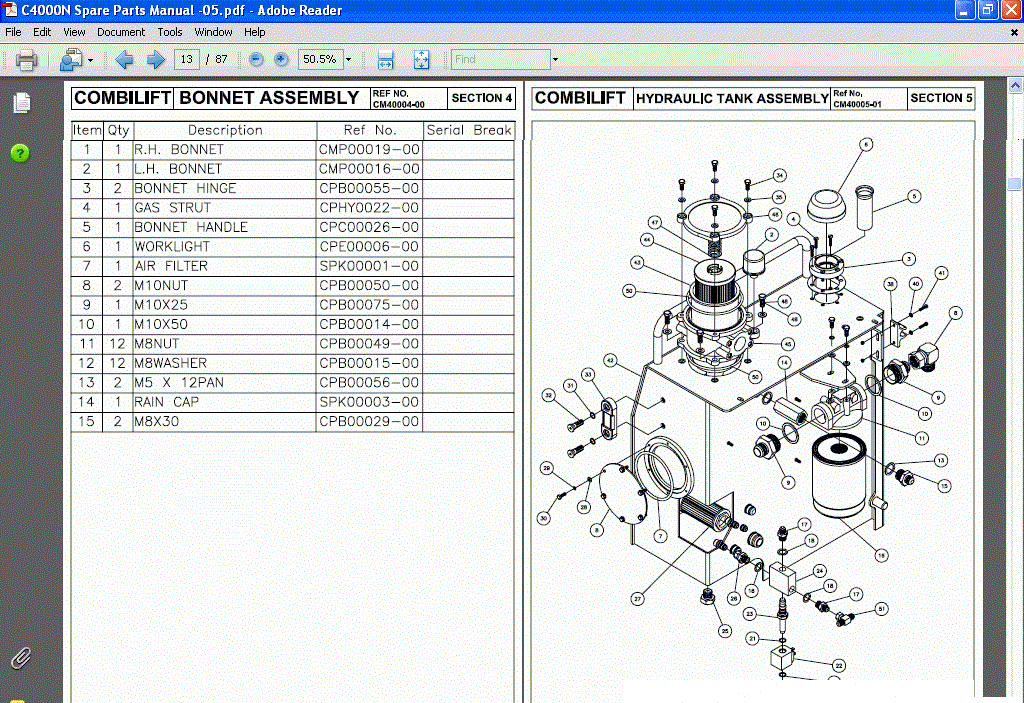Click the Fit Page toolbar icon
The width and height of the screenshot is (1024, 703).
pyautogui.click(x=421, y=59)
